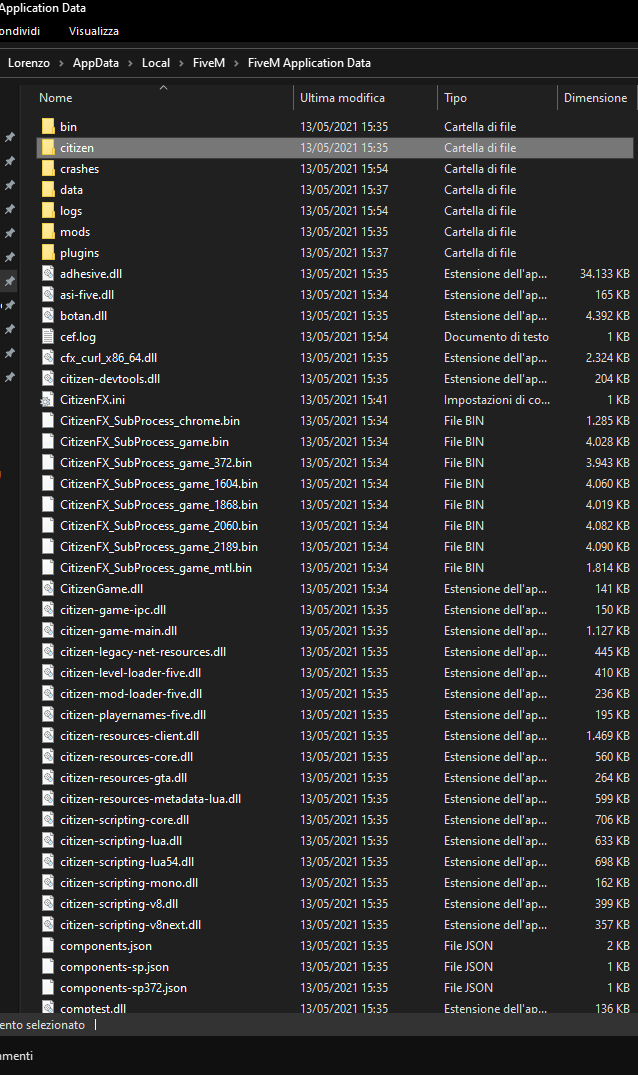Select the components.json file icon
The image size is (638, 1075).
coord(48,945)
